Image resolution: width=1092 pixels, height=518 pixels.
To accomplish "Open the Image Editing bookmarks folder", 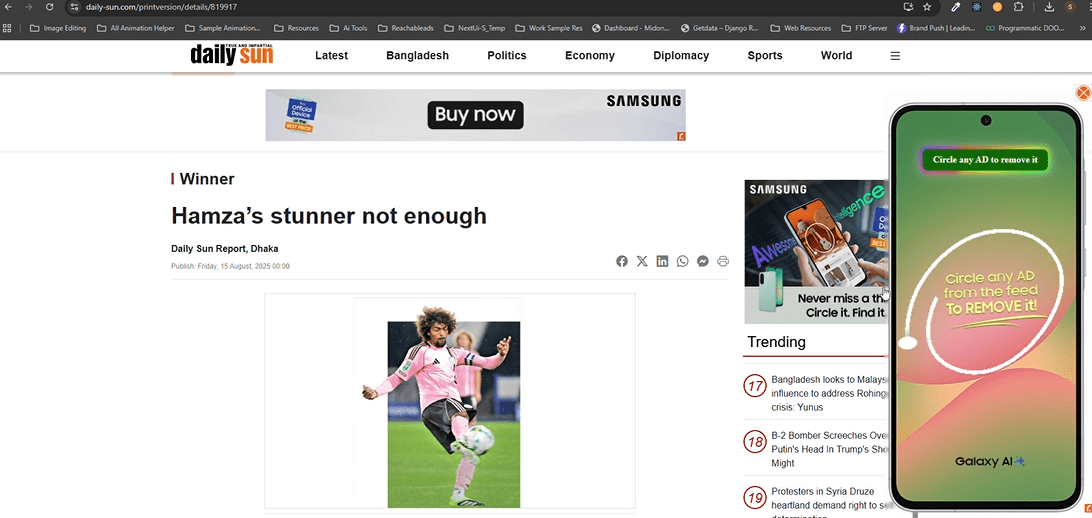I will pyautogui.click(x=58, y=28).
